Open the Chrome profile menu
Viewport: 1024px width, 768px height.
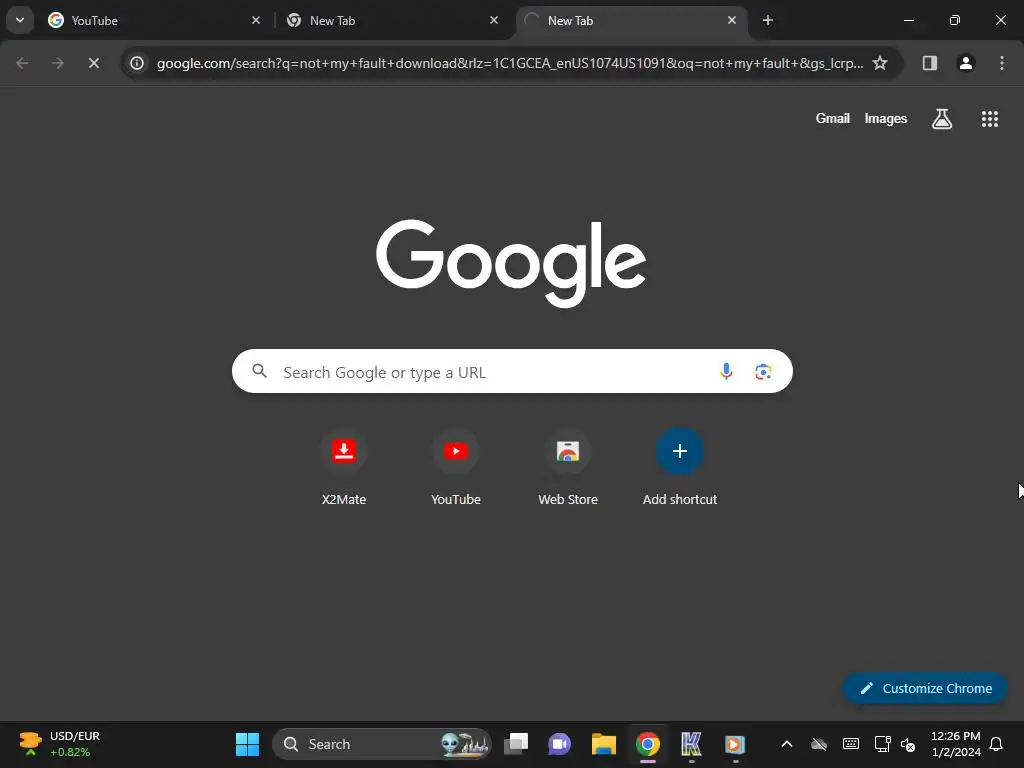click(x=965, y=63)
